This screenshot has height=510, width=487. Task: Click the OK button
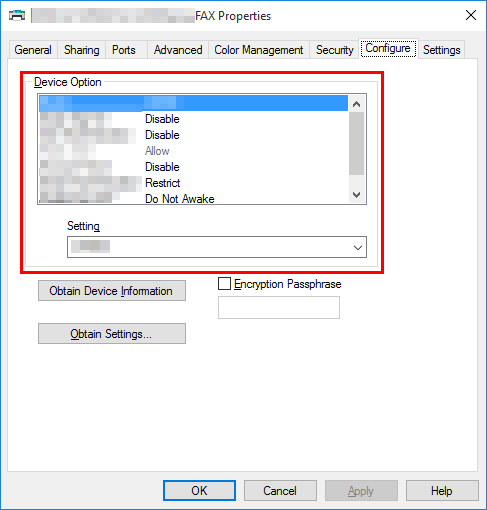(199, 490)
